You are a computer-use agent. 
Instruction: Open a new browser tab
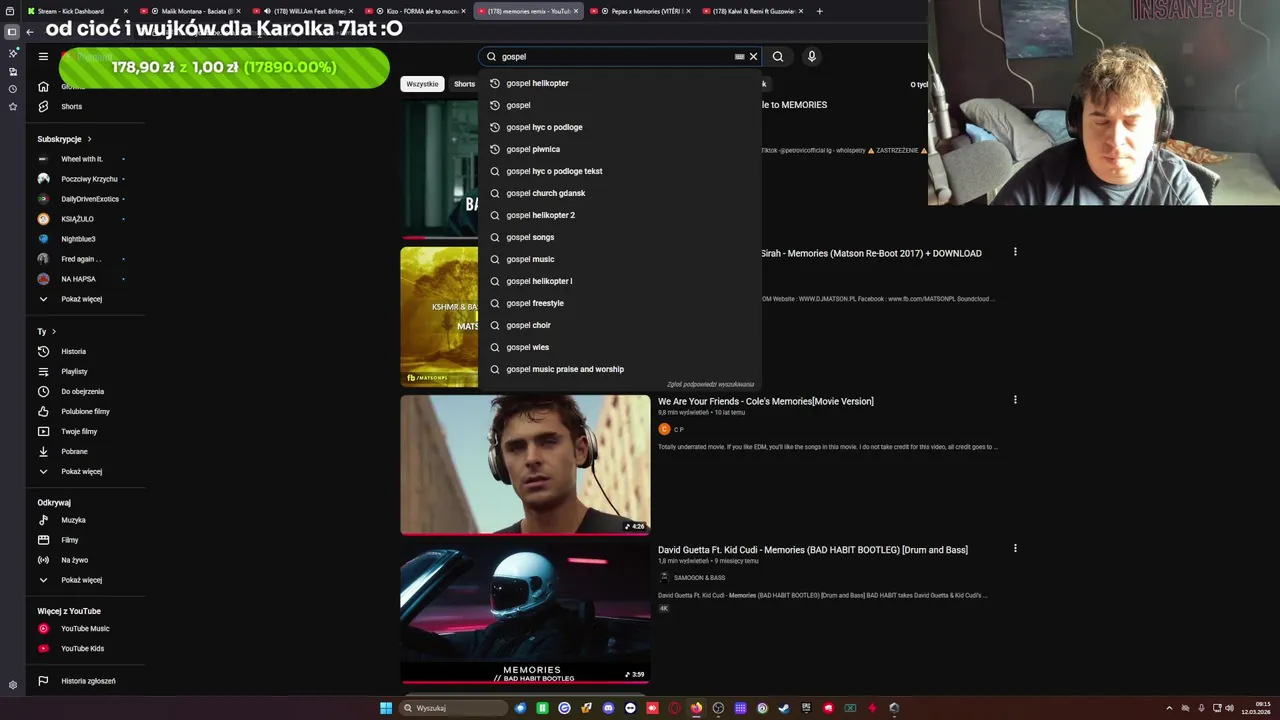(x=820, y=11)
